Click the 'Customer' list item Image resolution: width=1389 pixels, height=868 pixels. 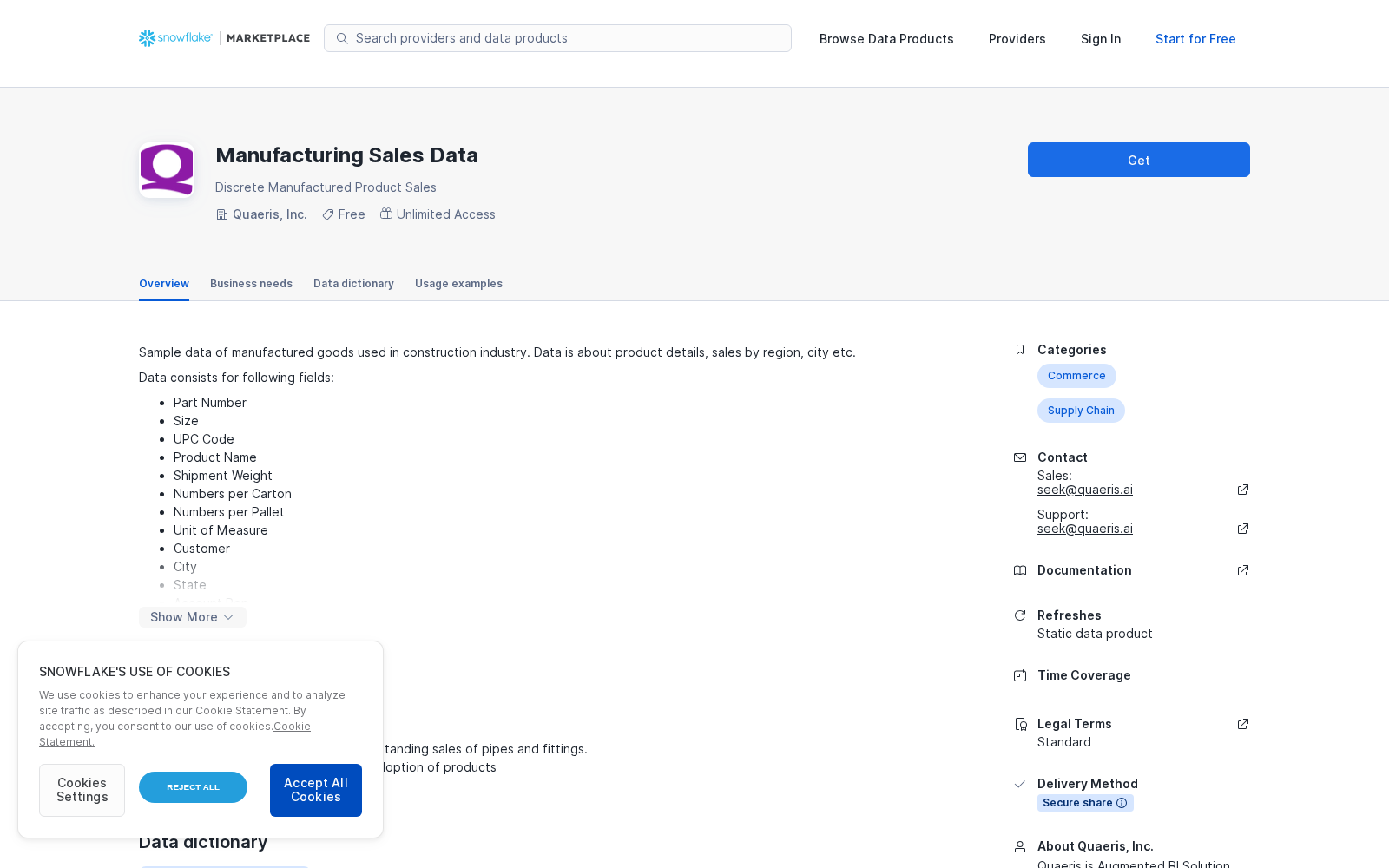coord(201,549)
